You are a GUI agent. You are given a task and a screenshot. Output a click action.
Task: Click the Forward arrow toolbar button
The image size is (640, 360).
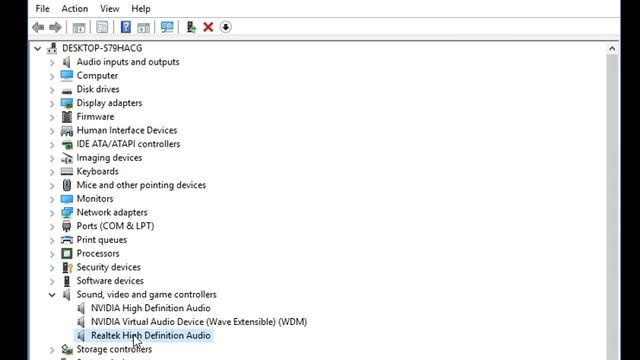coord(55,27)
